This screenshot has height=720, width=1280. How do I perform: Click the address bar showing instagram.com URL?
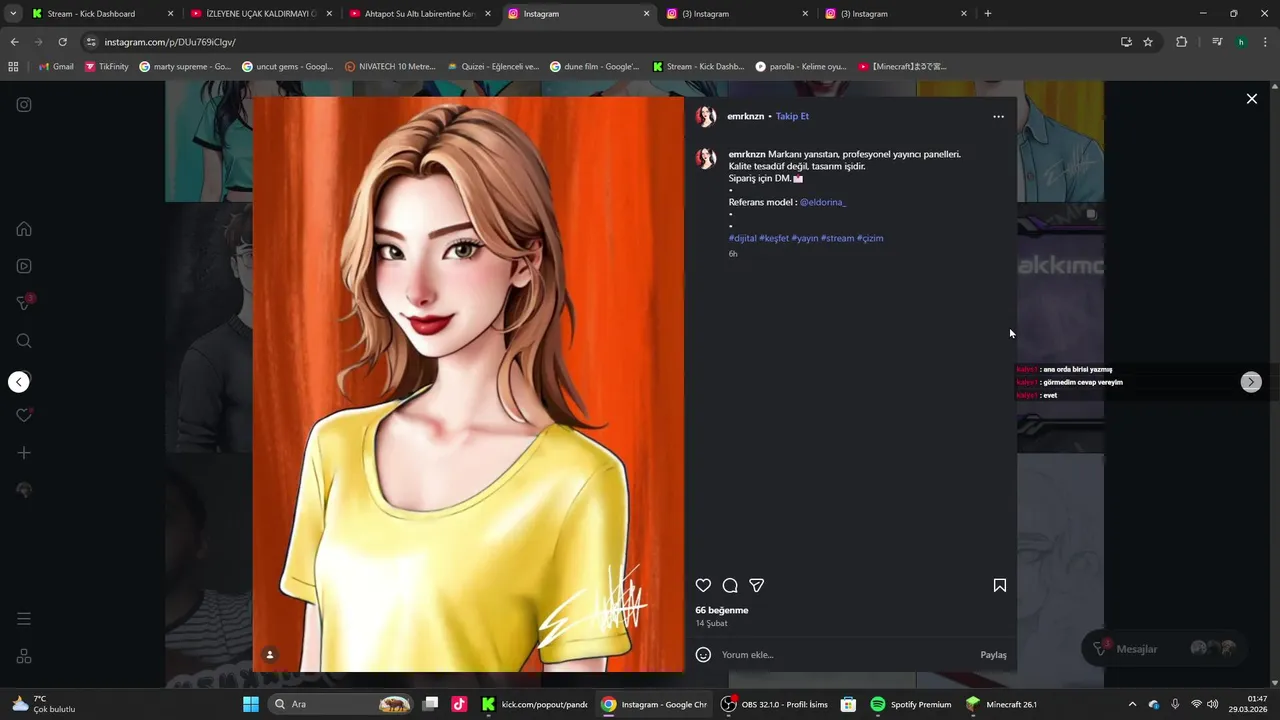pos(600,42)
